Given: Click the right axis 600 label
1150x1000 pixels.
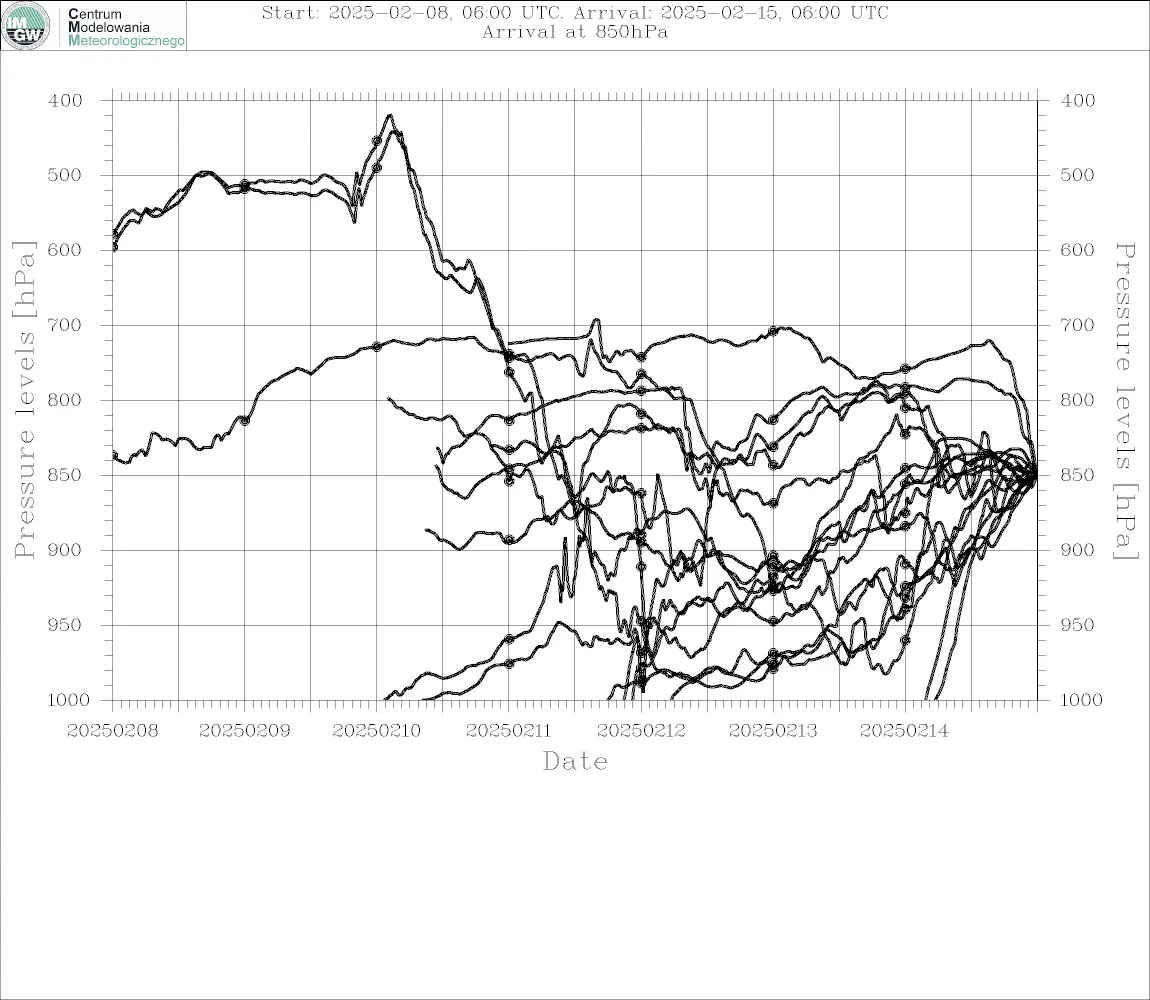Looking at the screenshot, I should point(1078,250).
